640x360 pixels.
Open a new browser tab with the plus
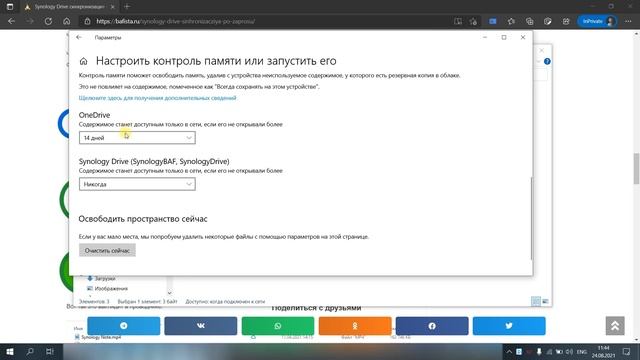click(x=127, y=7)
